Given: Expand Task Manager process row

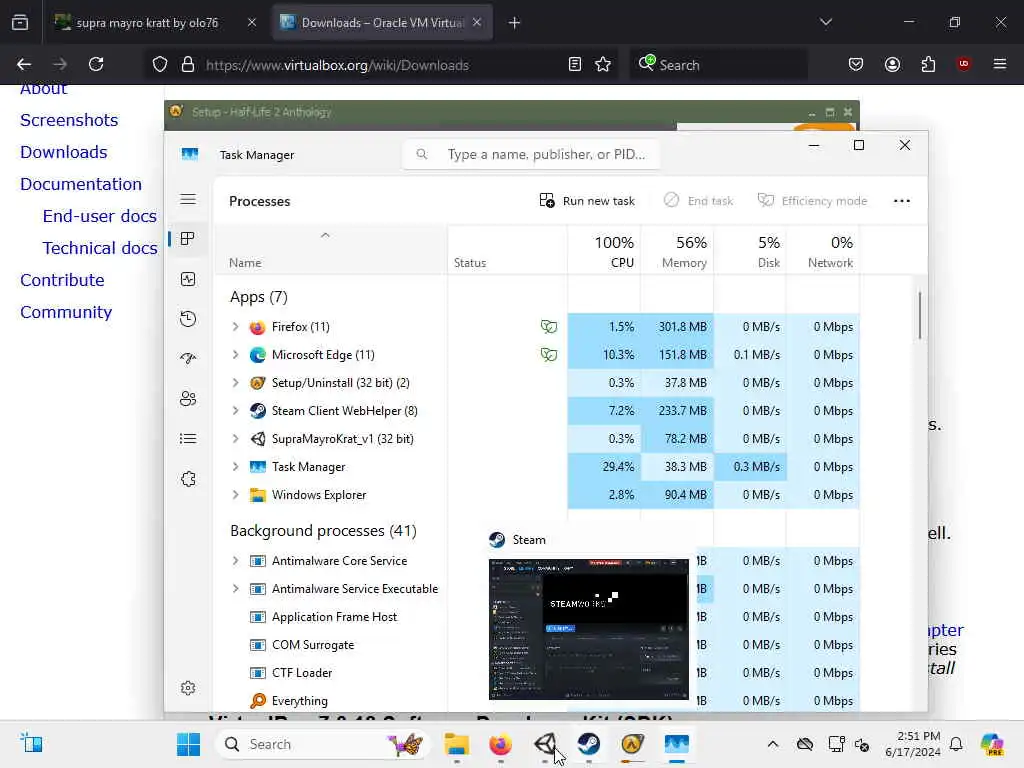Looking at the screenshot, I should (x=235, y=467).
